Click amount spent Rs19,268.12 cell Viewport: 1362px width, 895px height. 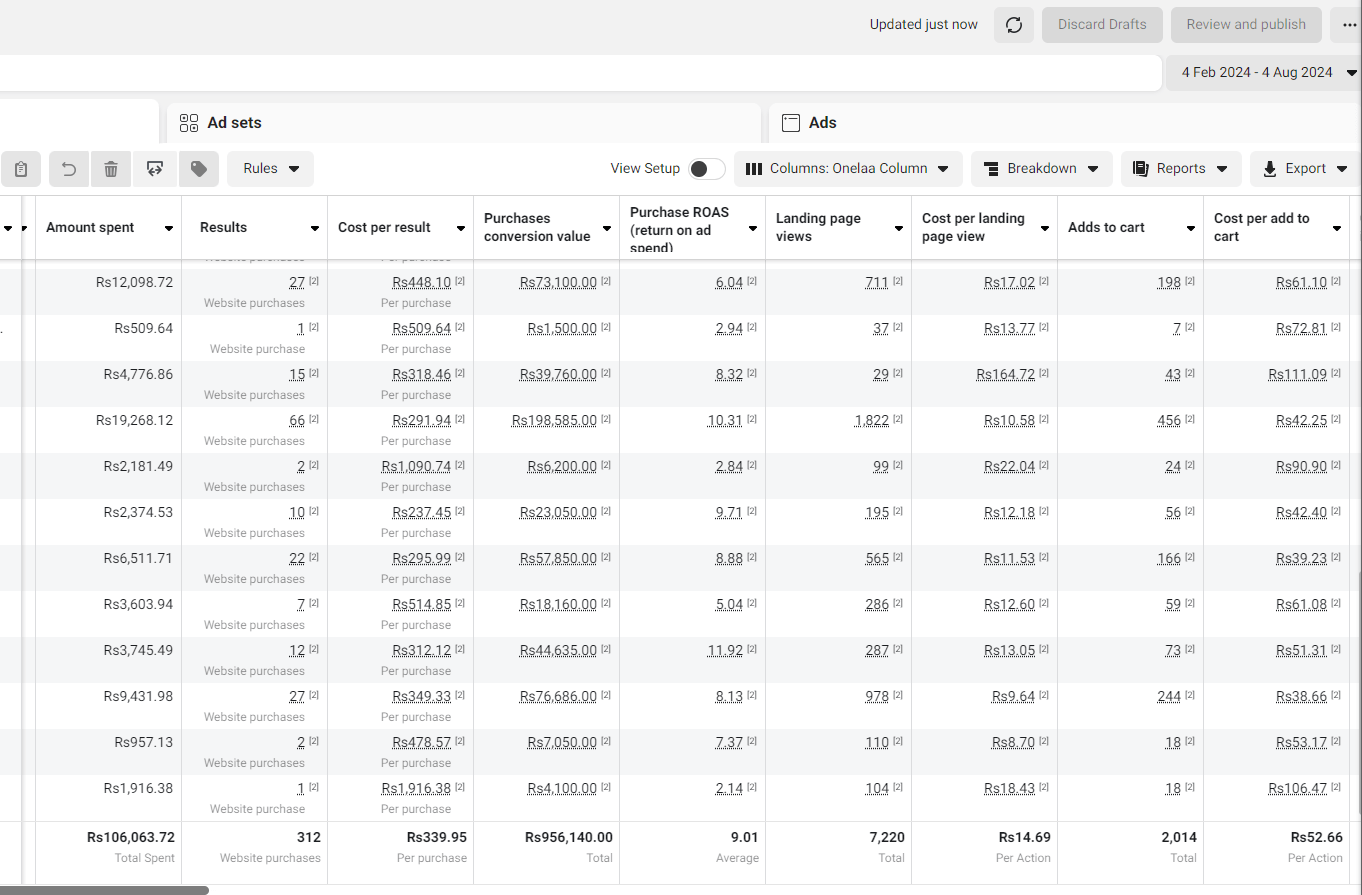134,421
